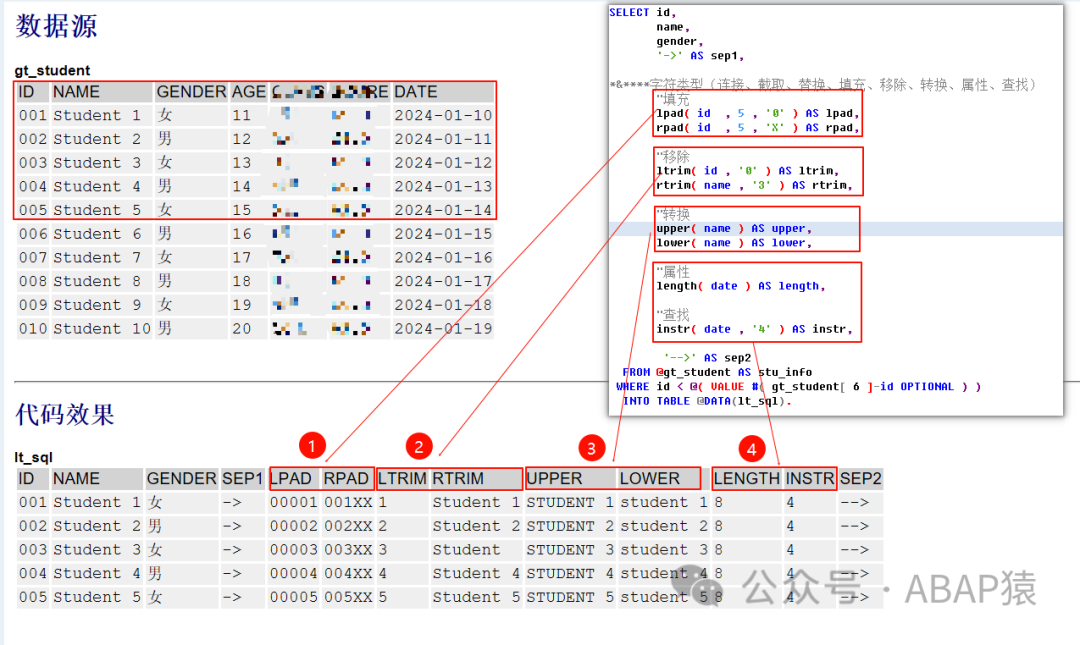Select the name cell Student 9
The image size is (1080, 645).
tap(97, 305)
